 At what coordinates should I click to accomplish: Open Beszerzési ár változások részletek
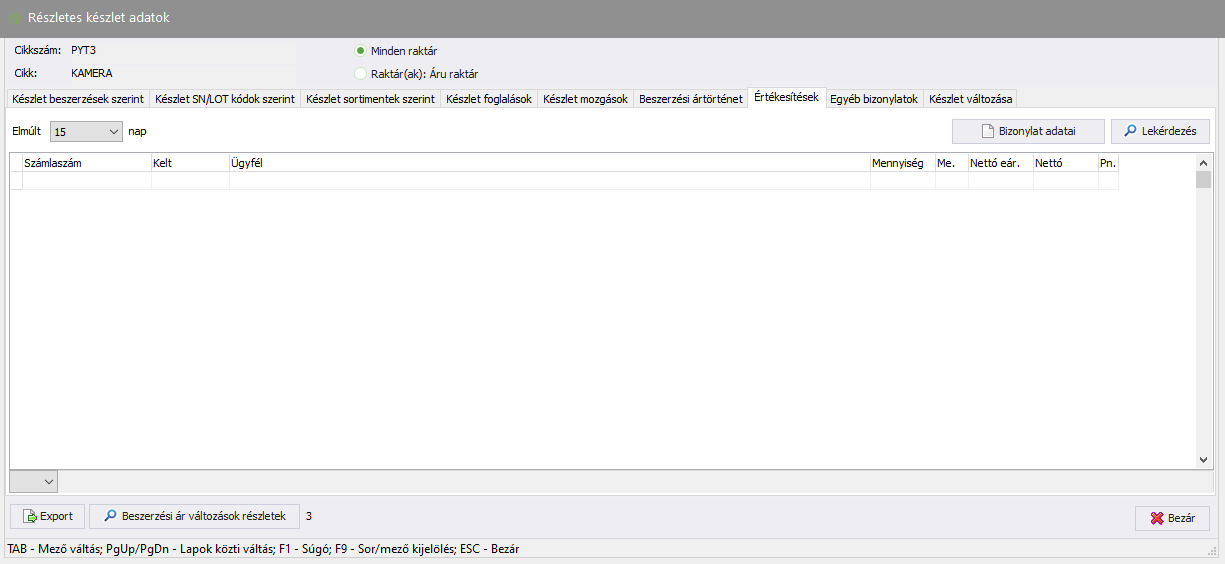click(194, 517)
